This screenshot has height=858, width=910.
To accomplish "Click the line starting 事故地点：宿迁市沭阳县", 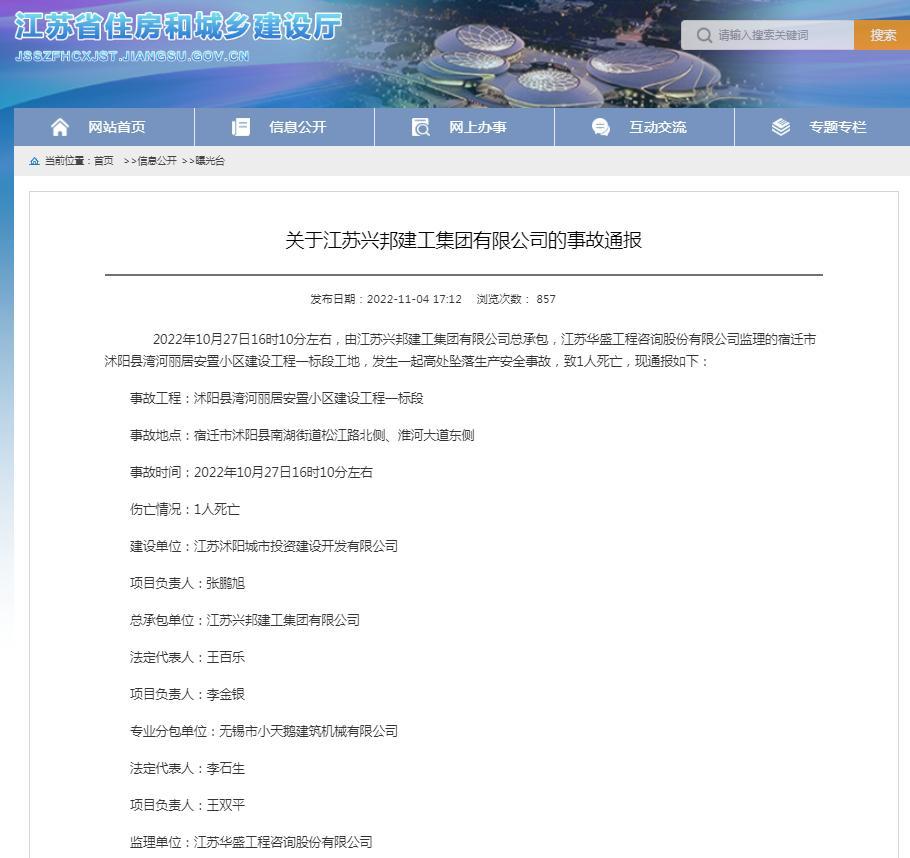I will coord(302,435).
